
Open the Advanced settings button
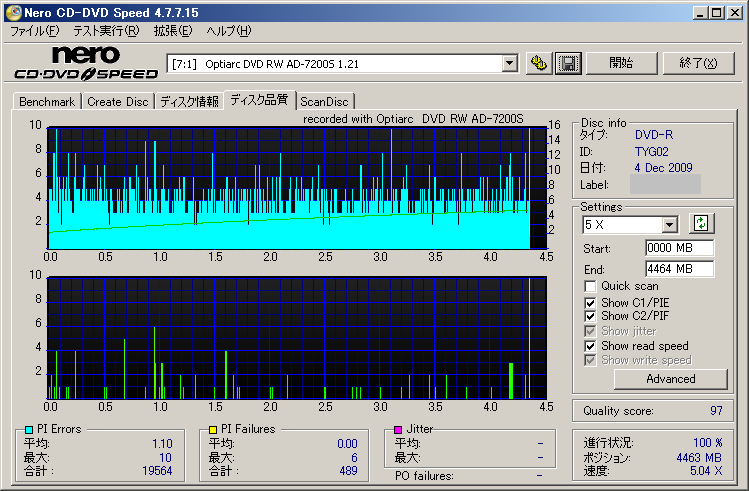(671, 379)
